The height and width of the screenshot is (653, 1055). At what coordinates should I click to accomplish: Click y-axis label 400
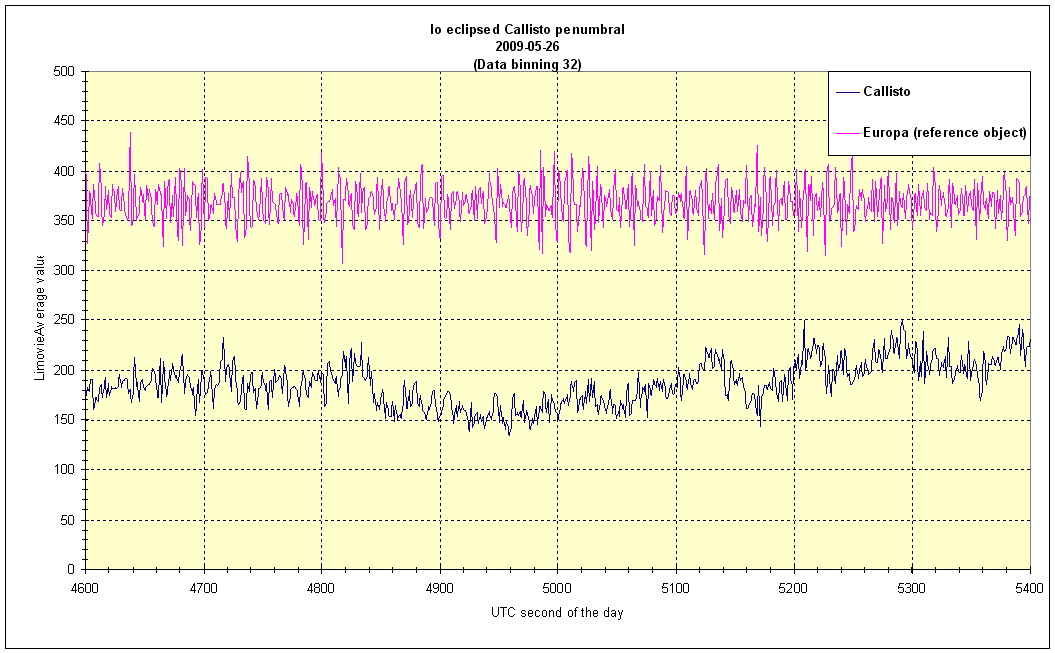pos(64,171)
